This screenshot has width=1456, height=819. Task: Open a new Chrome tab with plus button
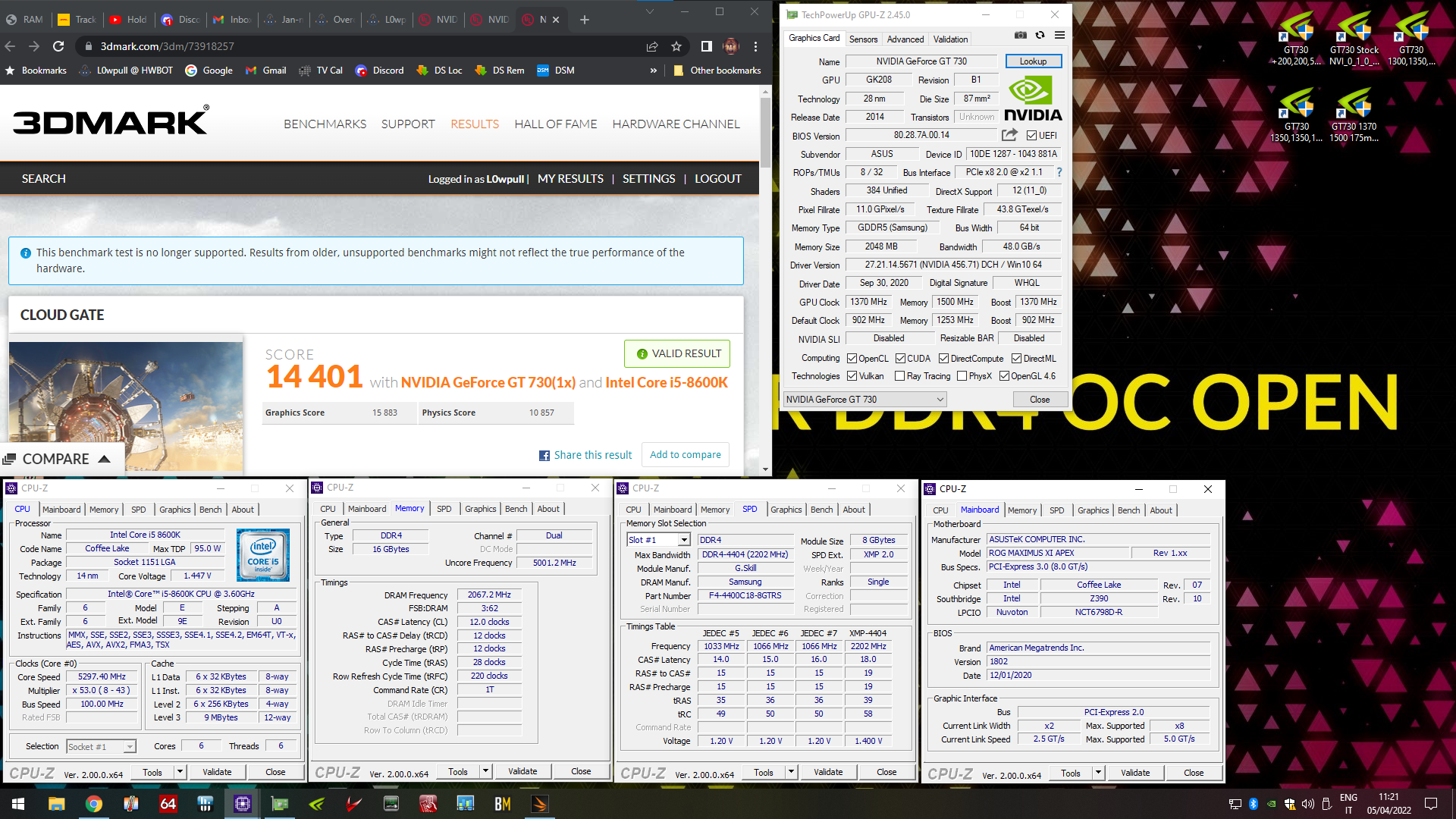pyautogui.click(x=584, y=20)
